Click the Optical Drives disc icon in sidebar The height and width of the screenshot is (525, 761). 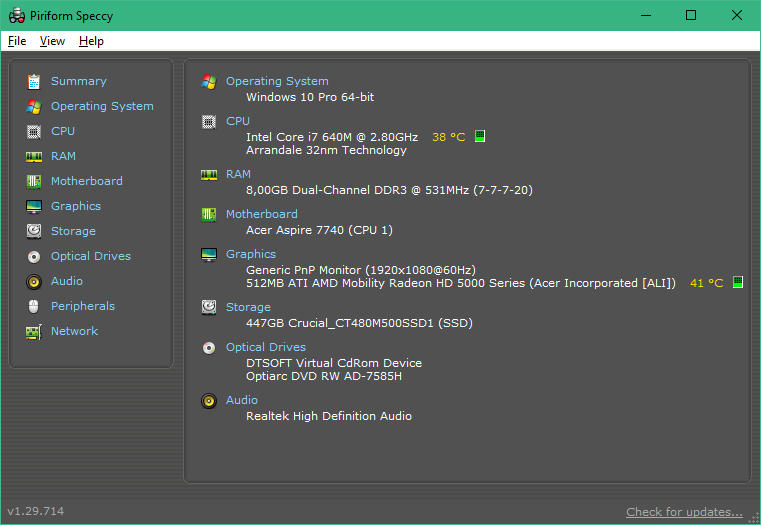(34, 256)
